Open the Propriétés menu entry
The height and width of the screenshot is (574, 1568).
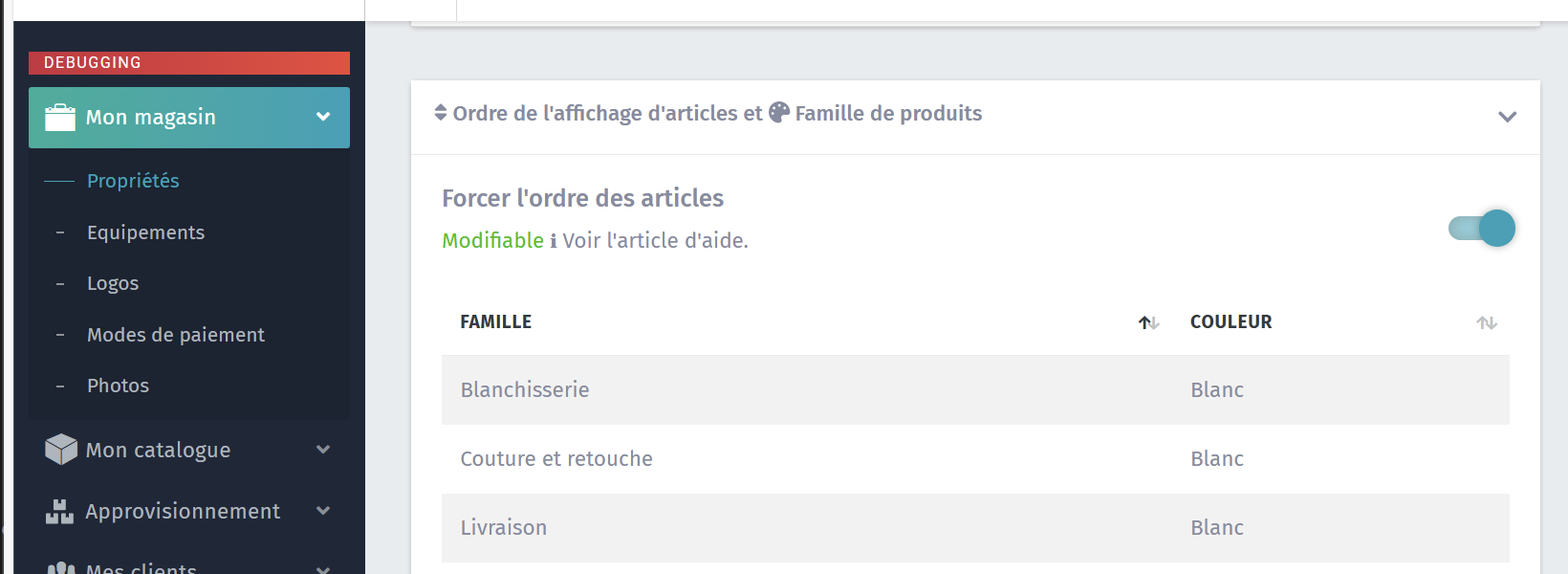[133, 181]
